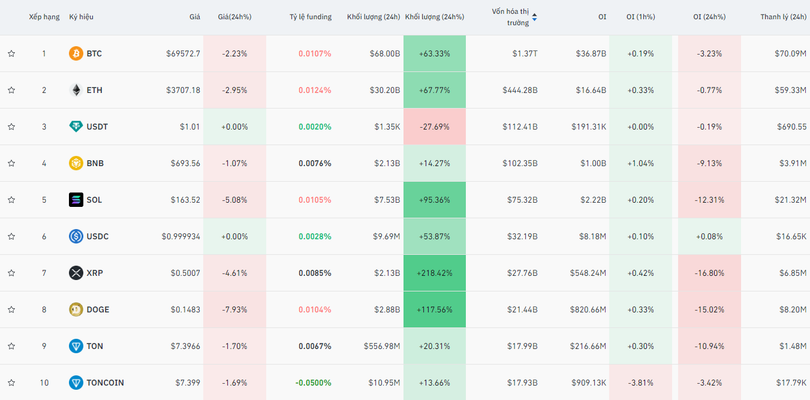Click the BNB coin icon

(75, 163)
